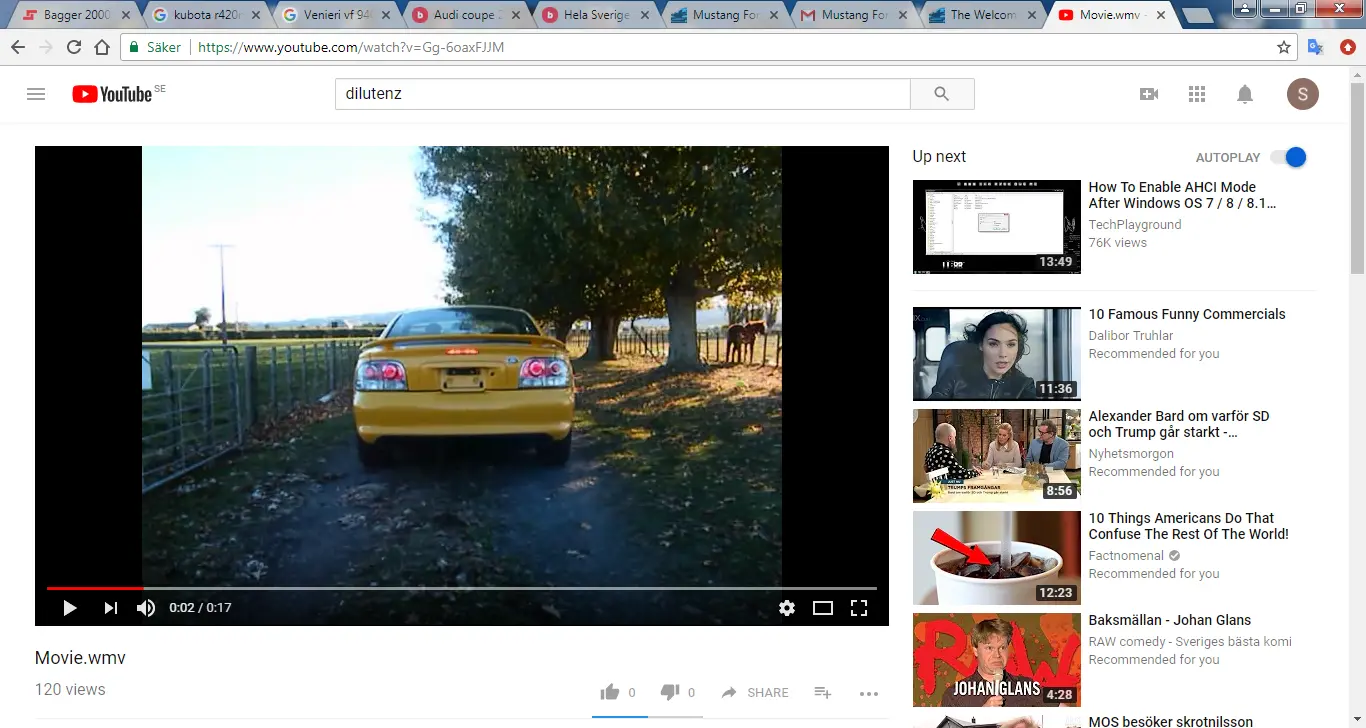1366x728 pixels.
Task: Open Alexander Bard om varför SD title
Action: 1179,424
